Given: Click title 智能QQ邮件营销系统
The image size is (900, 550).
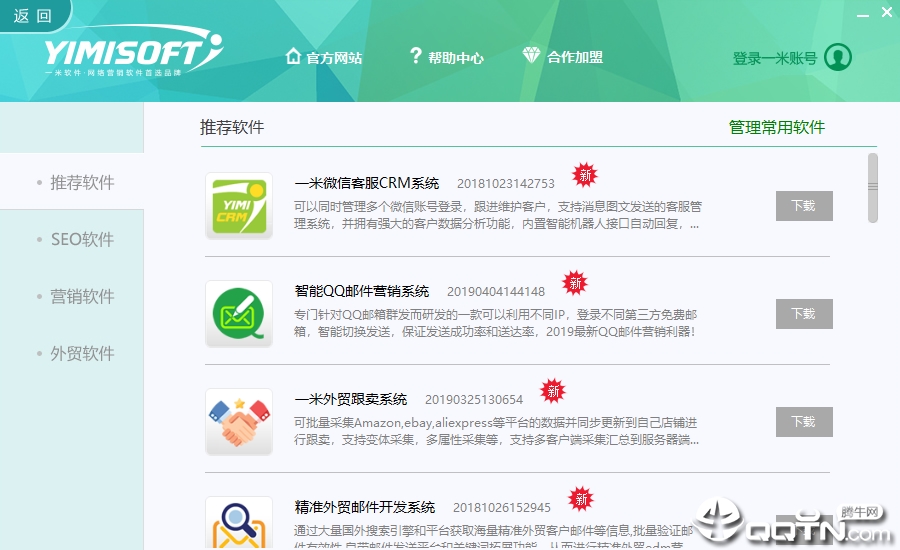Looking at the screenshot, I should click(362, 291).
